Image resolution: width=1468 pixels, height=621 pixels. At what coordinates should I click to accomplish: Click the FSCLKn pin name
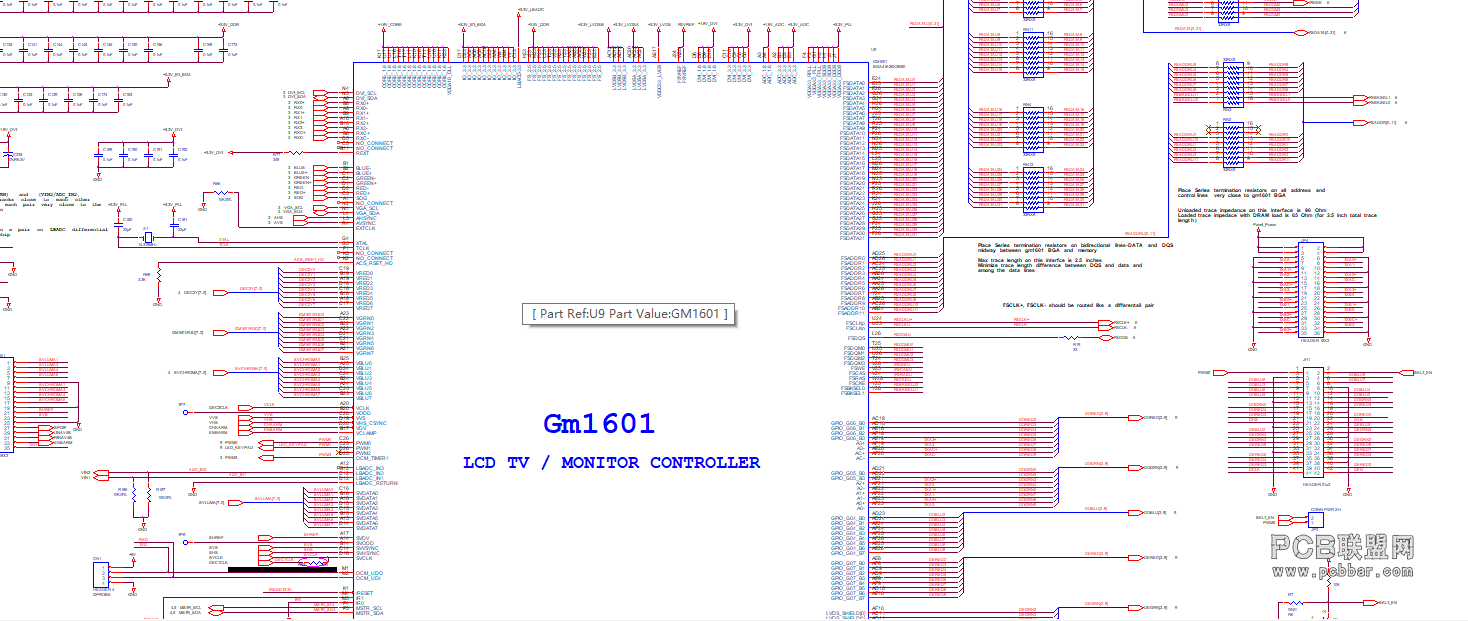click(856, 328)
